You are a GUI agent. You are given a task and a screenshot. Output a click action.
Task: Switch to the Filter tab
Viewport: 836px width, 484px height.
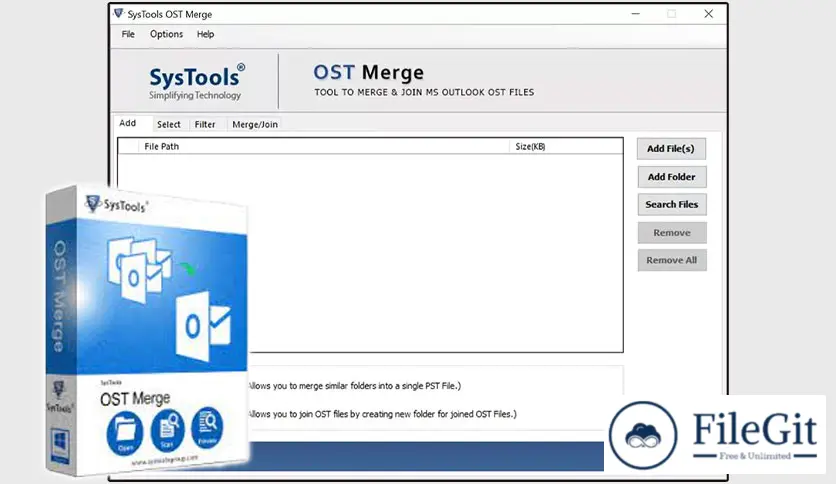coord(205,124)
